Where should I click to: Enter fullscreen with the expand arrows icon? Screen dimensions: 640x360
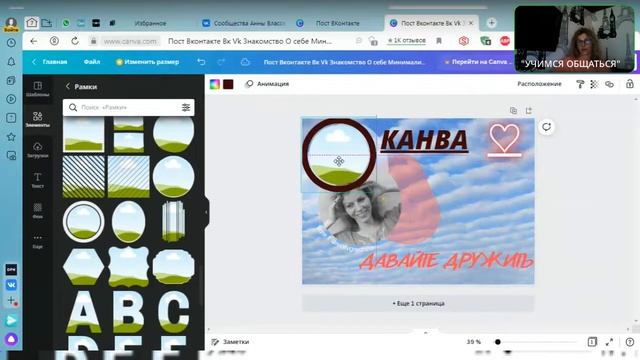[x=609, y=342]
